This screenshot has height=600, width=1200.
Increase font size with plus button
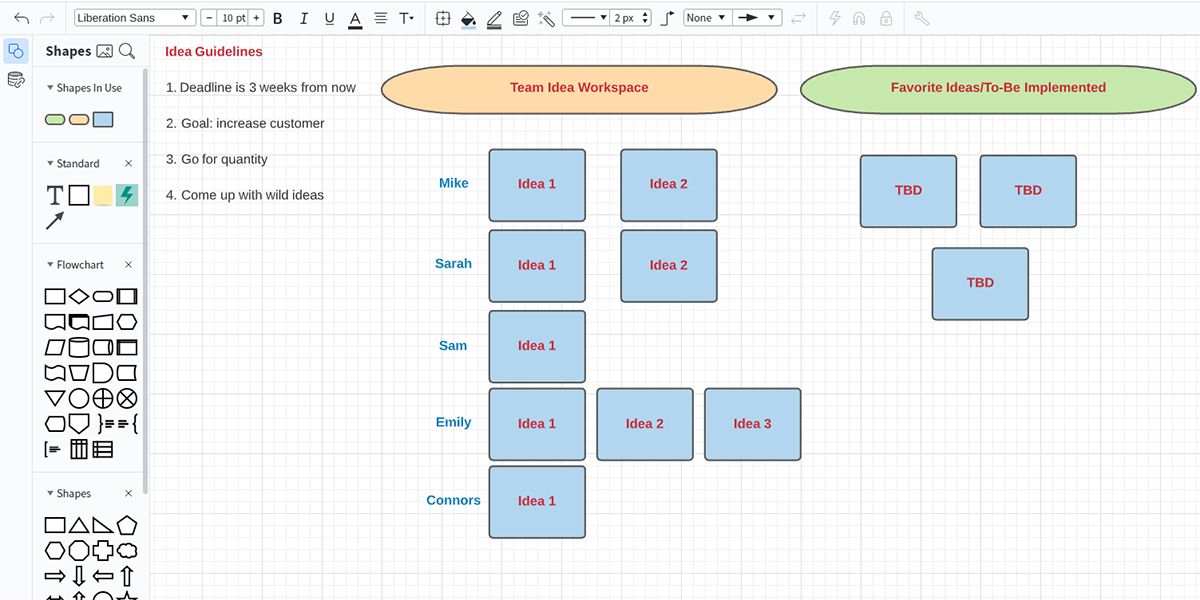256,18
